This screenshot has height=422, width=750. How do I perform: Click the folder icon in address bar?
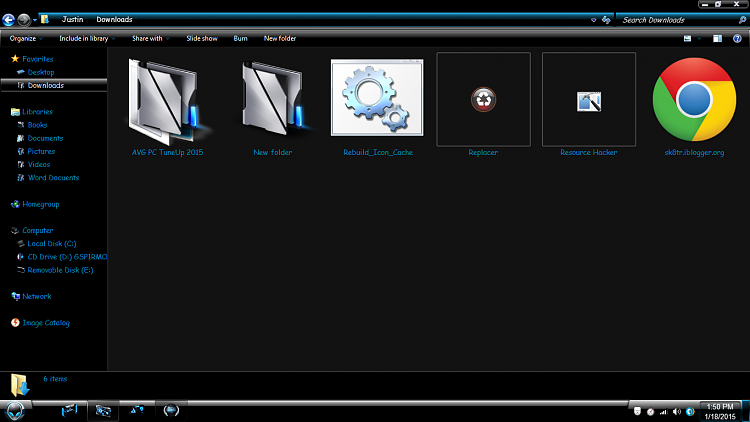coord(44,19)
